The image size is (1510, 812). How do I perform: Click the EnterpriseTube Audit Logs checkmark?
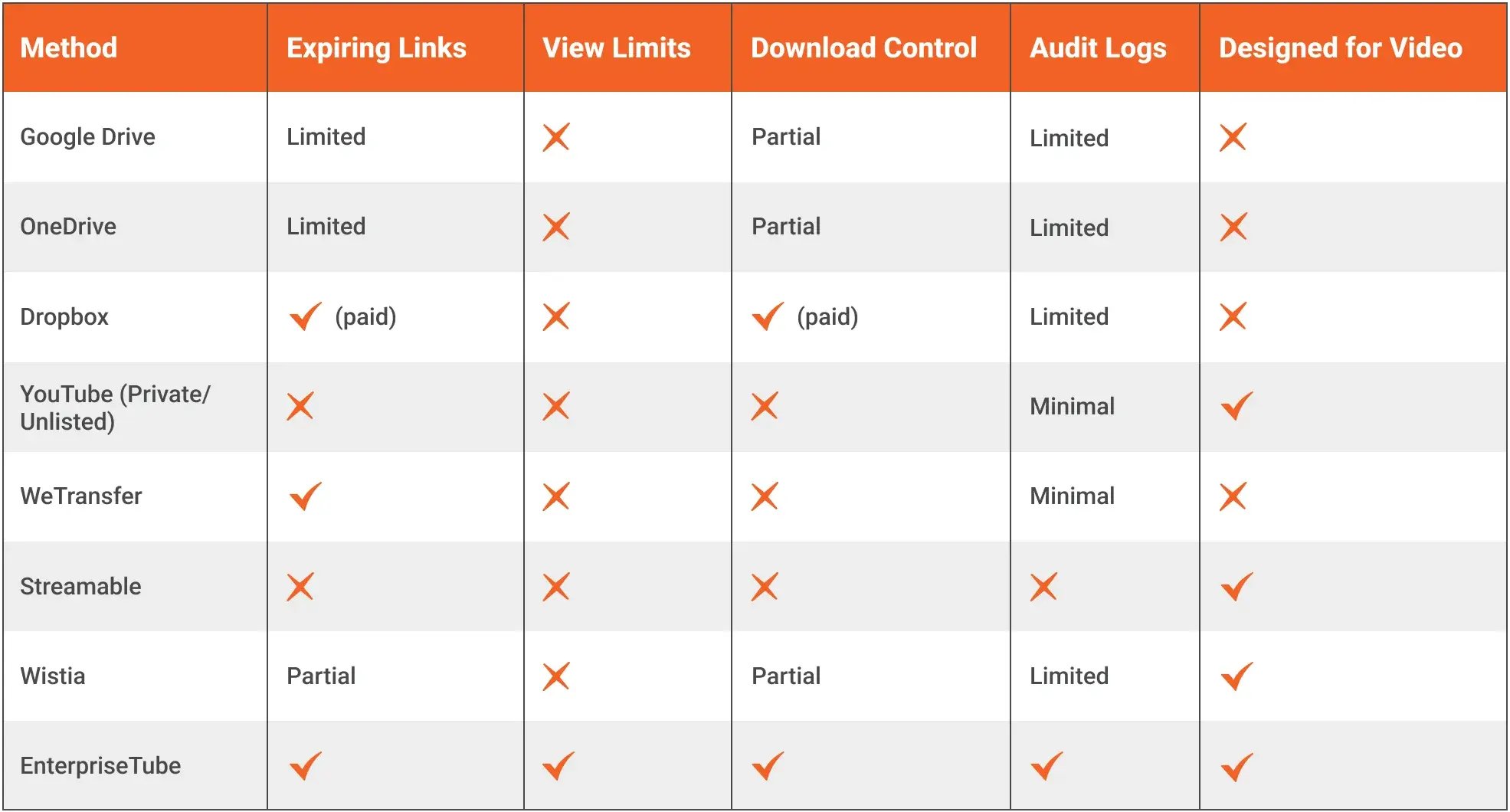click(1047, 765)
